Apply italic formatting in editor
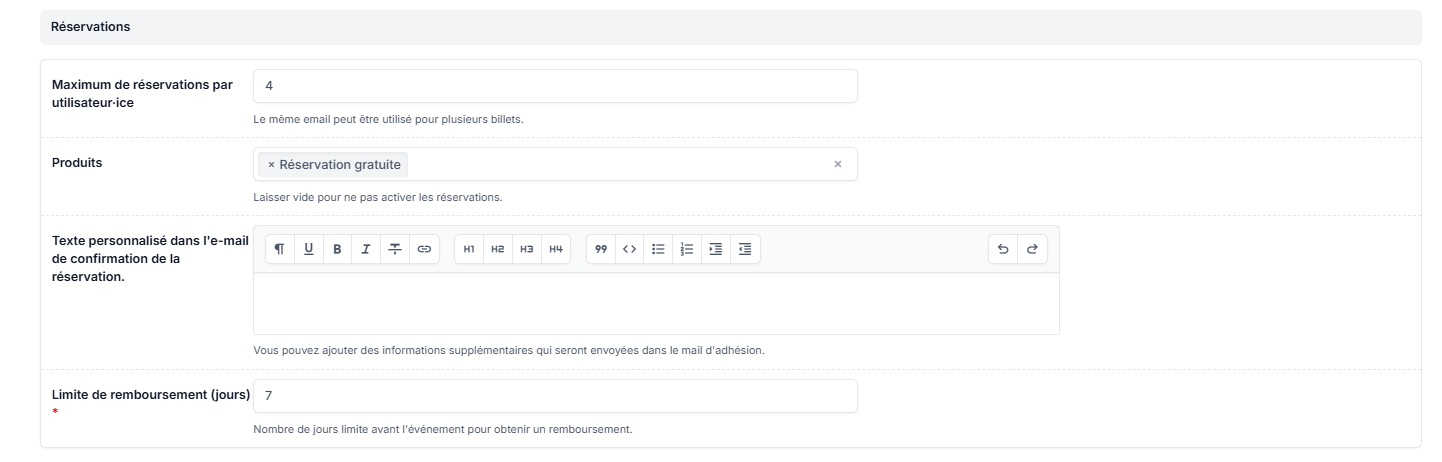1442x462 pixels. (x=366, y=249)
